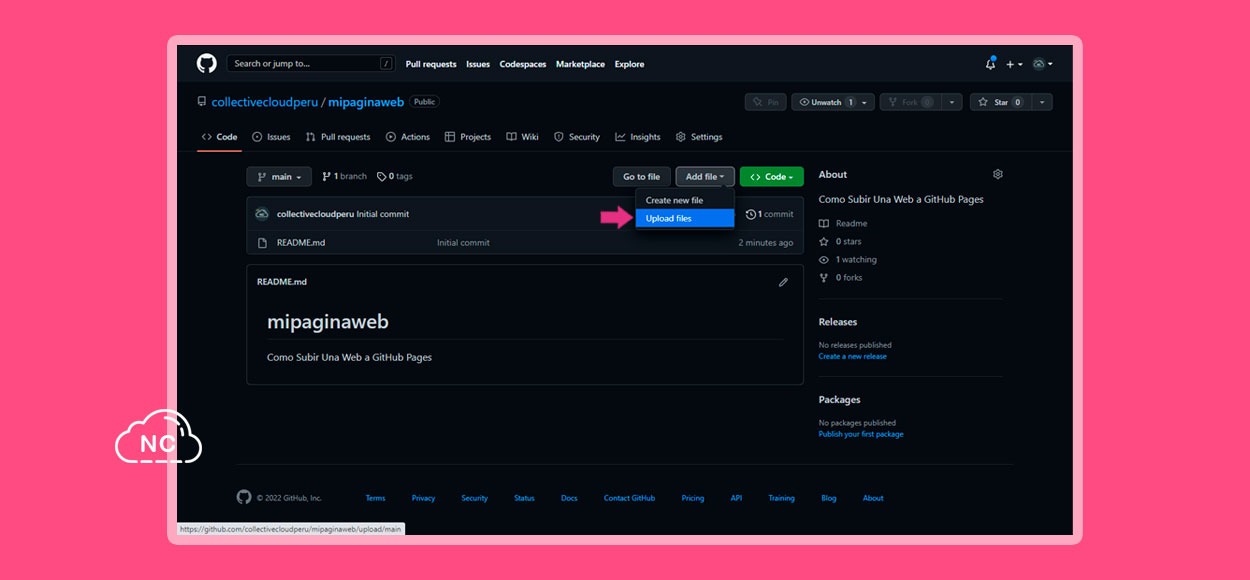Select Upload files menu item

685,218
